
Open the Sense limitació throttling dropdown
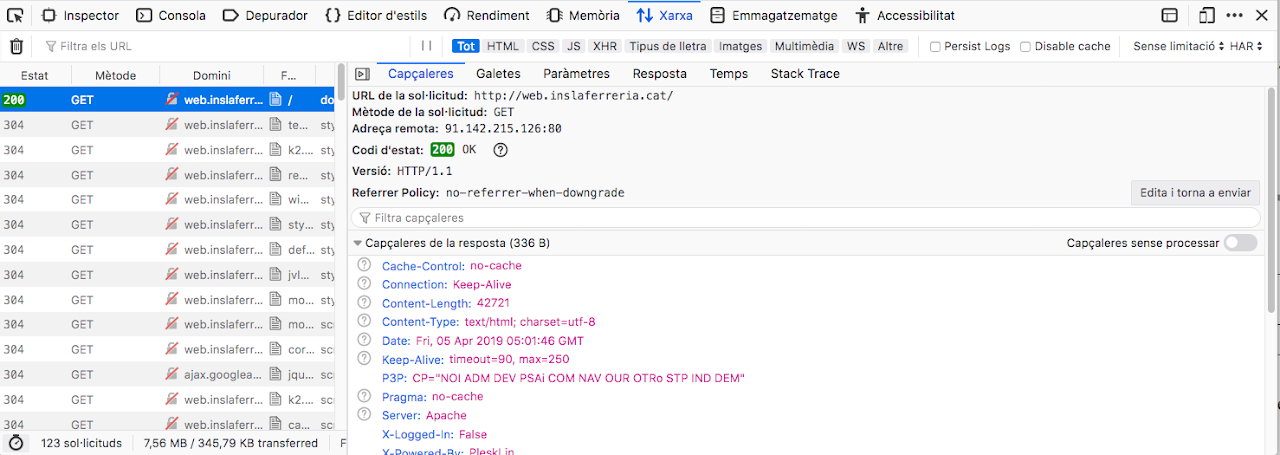click(x=1178, y=46)
